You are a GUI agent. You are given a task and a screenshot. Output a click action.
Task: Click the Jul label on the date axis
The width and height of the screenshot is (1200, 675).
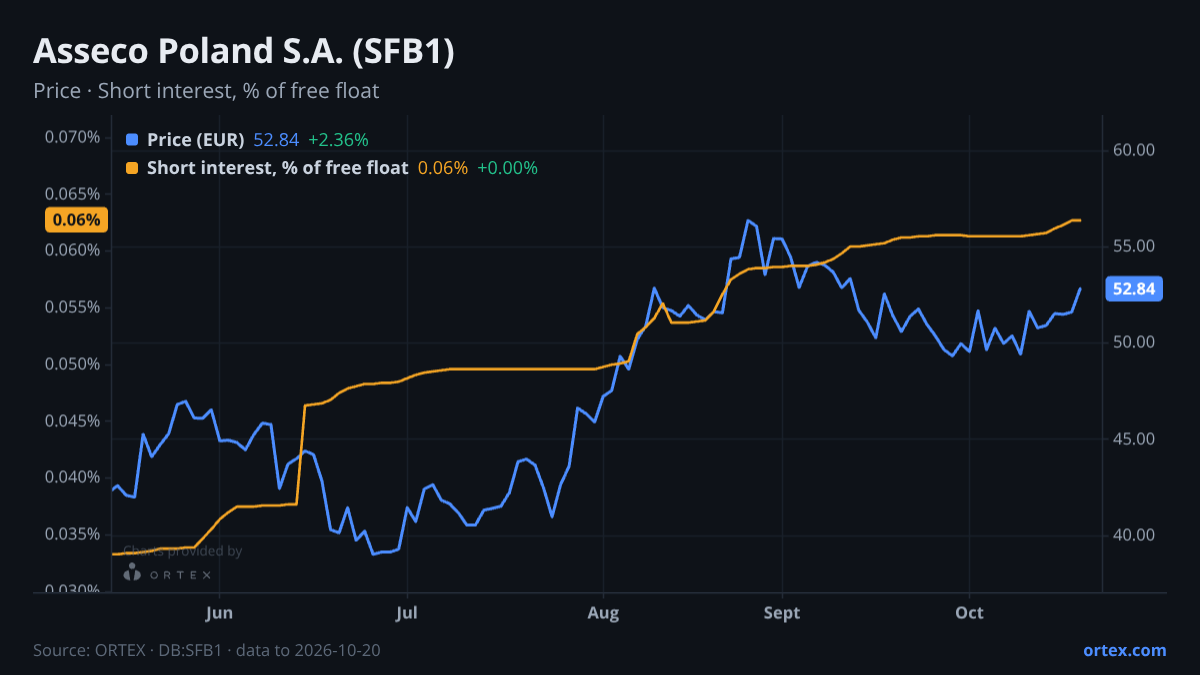point(406,613)
